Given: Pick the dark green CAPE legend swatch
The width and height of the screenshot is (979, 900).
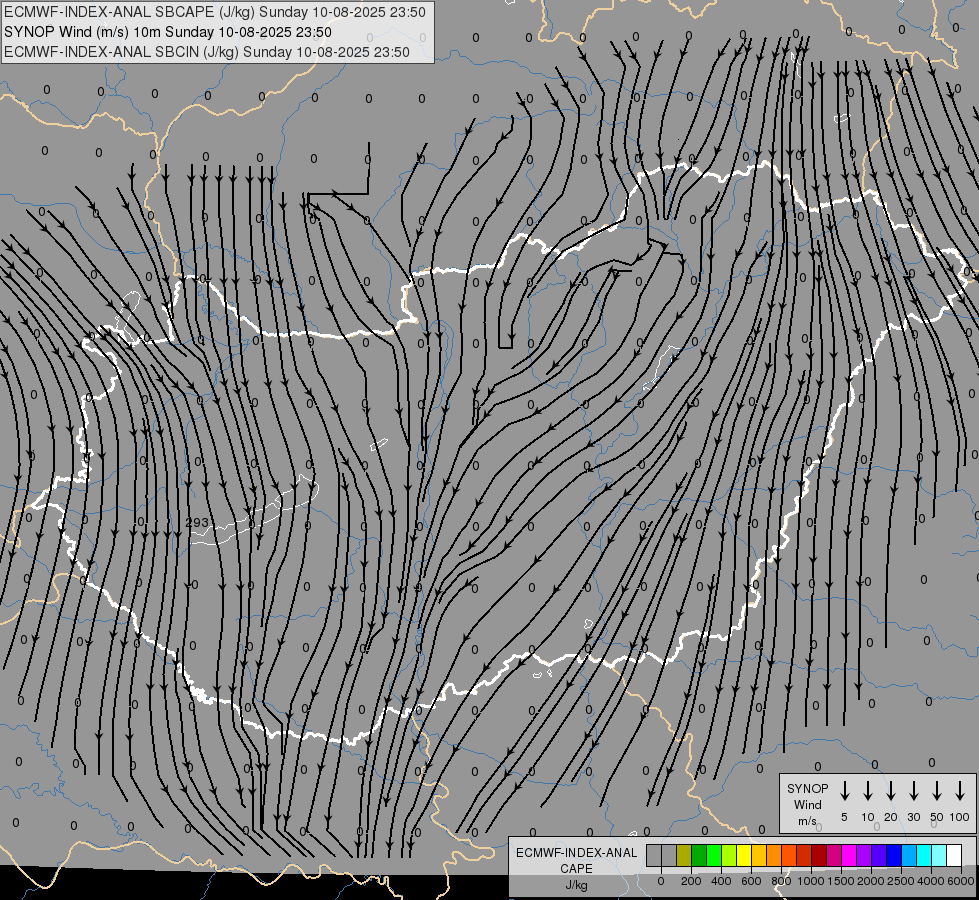Looking at the screenshot, I should (699, 855).
